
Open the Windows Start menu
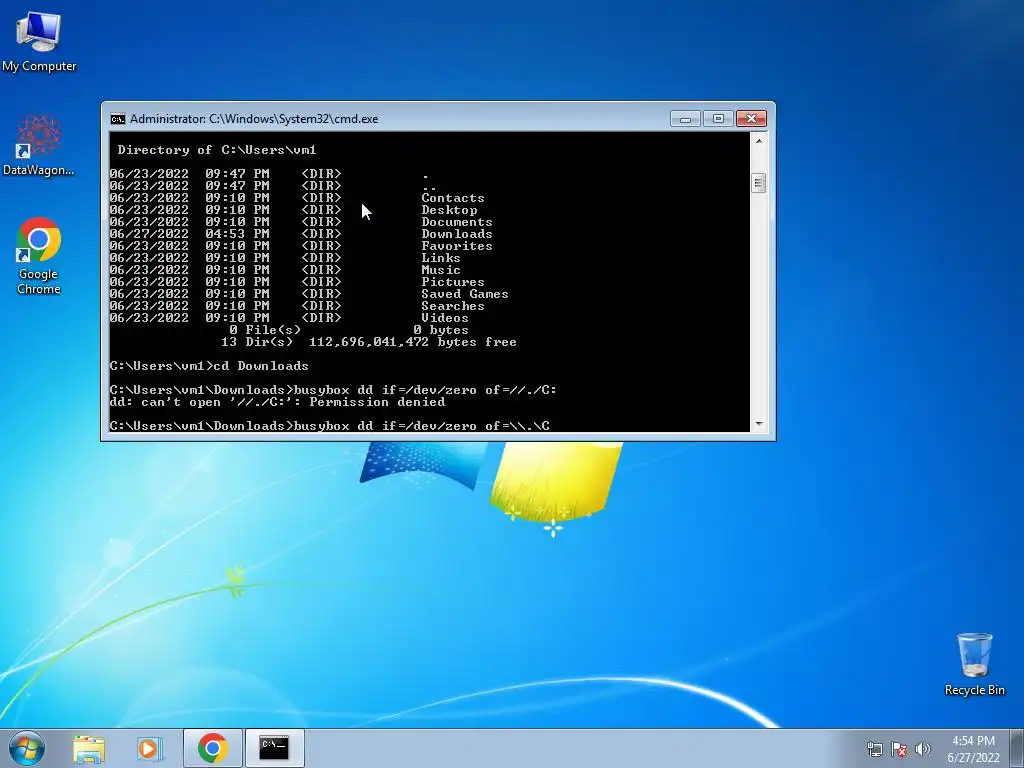point(27,748)
